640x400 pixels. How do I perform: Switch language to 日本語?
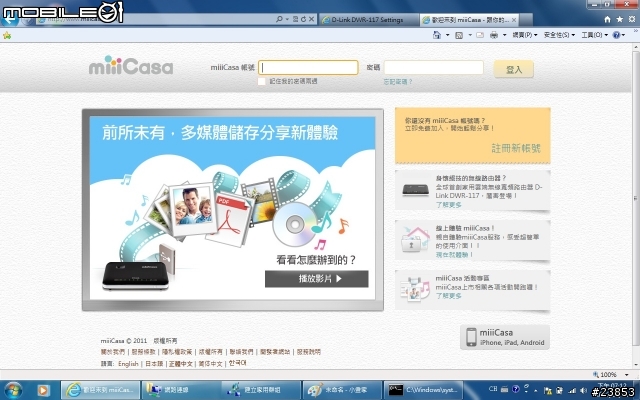[x=154, y=364]
